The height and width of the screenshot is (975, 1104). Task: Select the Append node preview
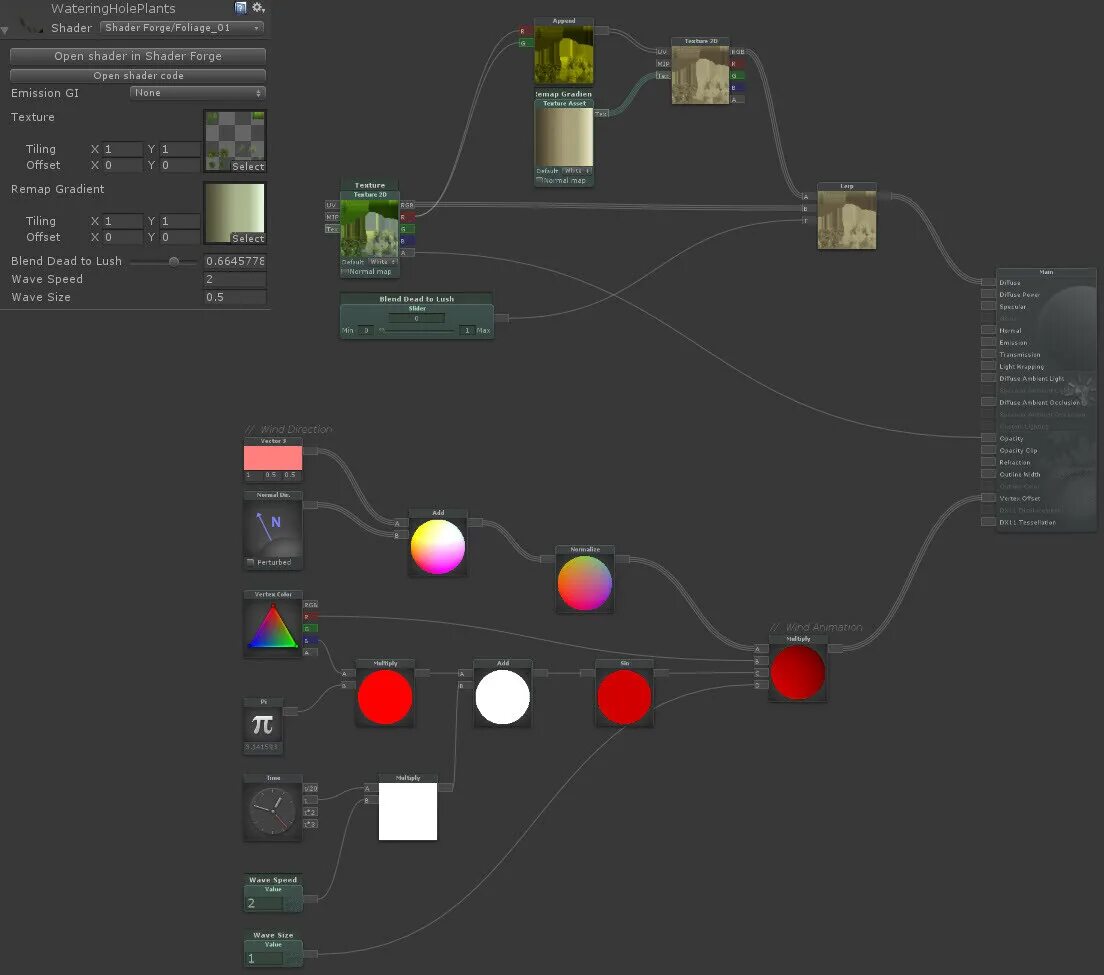(563, 55)
